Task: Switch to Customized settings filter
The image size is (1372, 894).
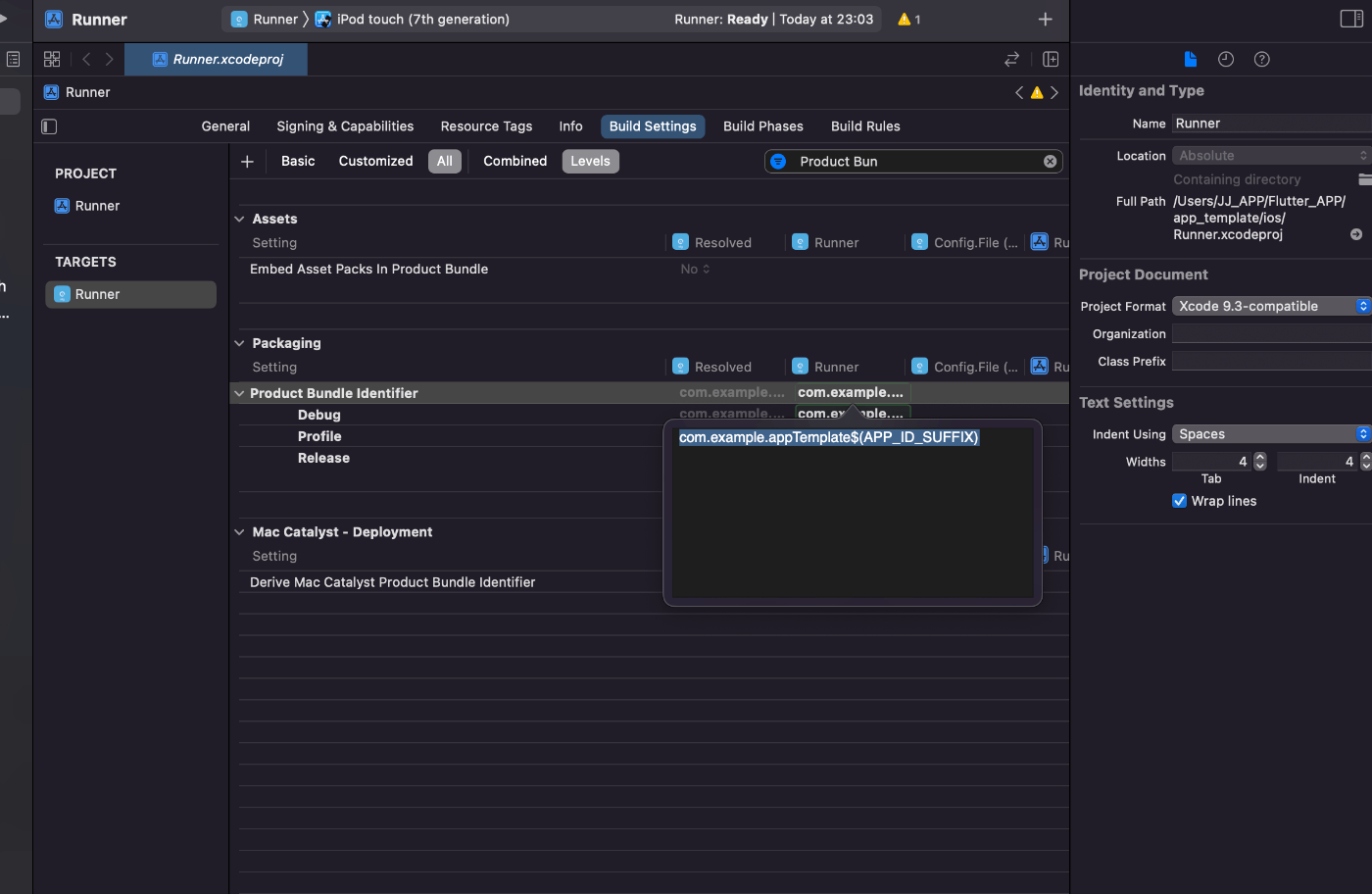Action: [x=375, y=161]
